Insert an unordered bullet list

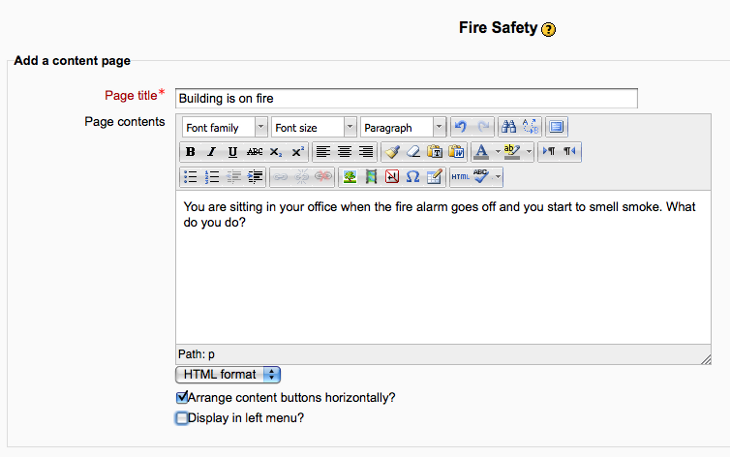point(190,177)
